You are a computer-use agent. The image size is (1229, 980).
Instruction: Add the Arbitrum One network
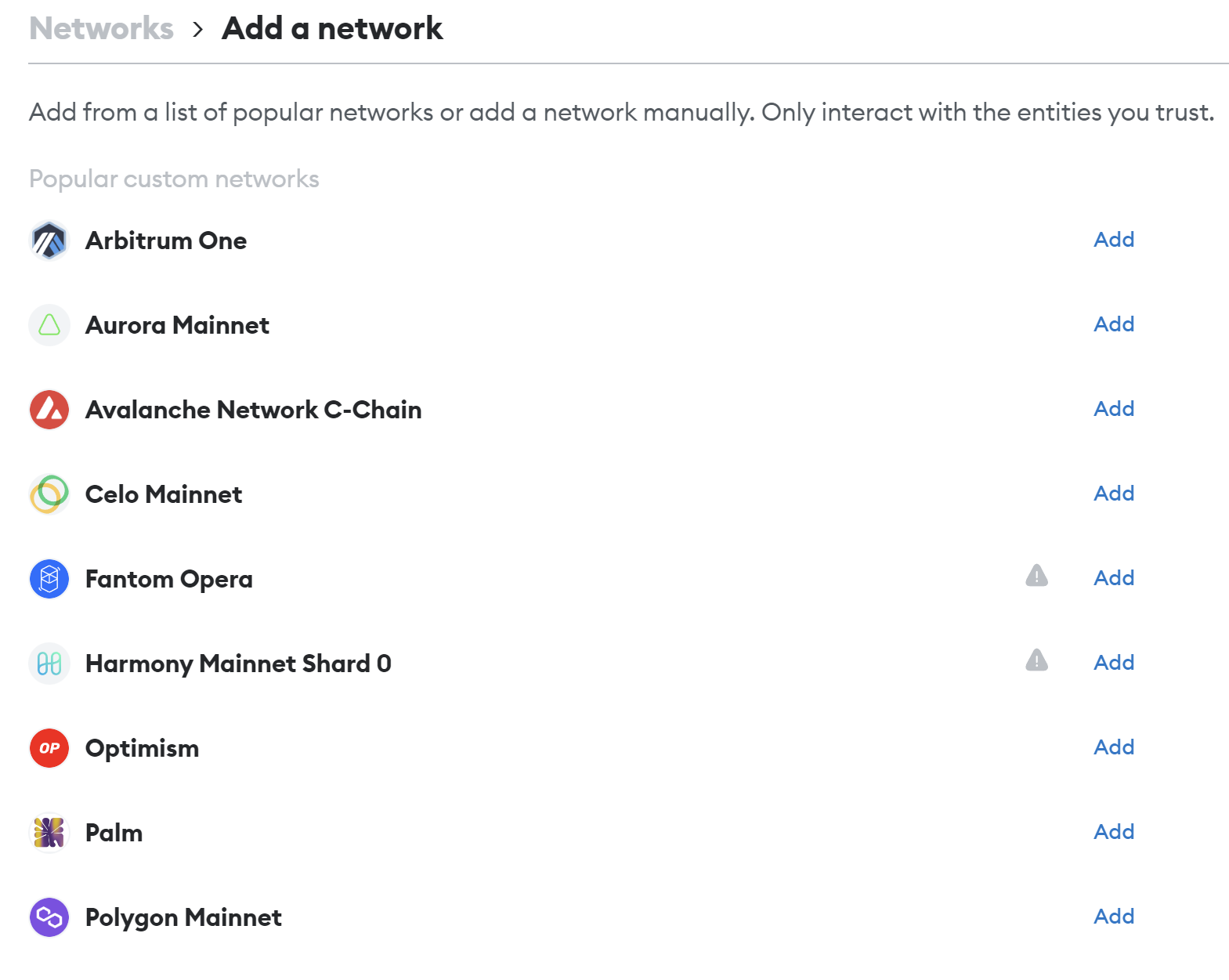(1113, 240)
